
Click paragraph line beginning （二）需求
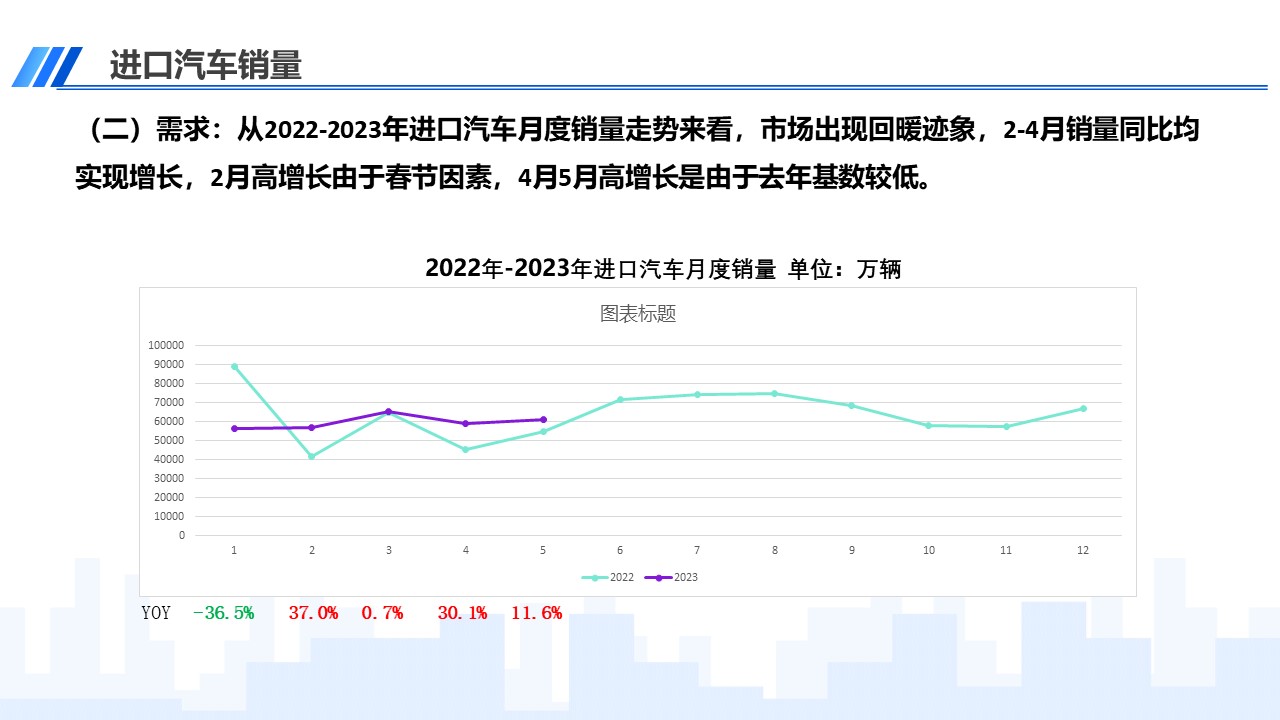pos(638,129)
